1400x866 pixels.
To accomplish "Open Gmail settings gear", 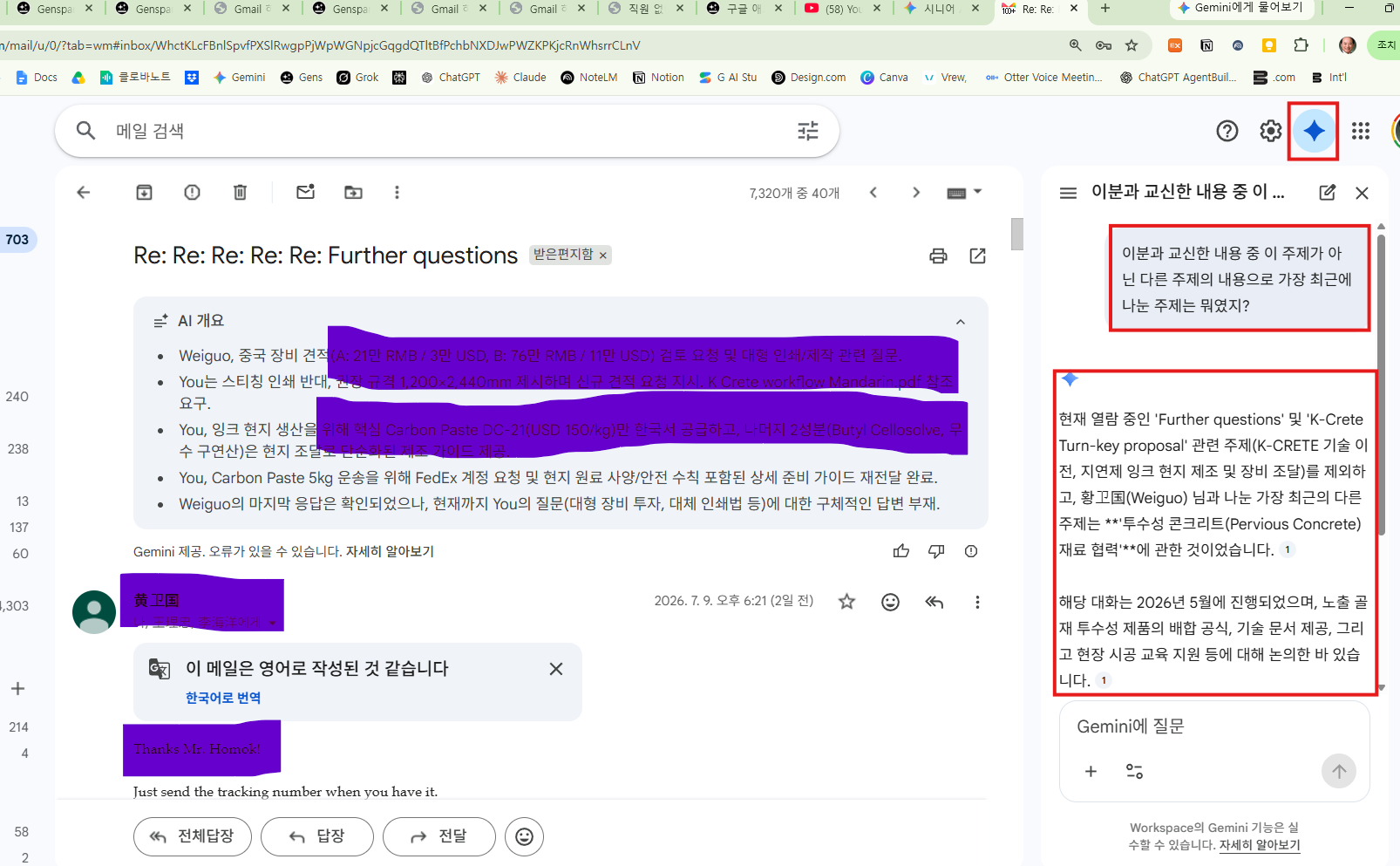I will (1271, 131).
